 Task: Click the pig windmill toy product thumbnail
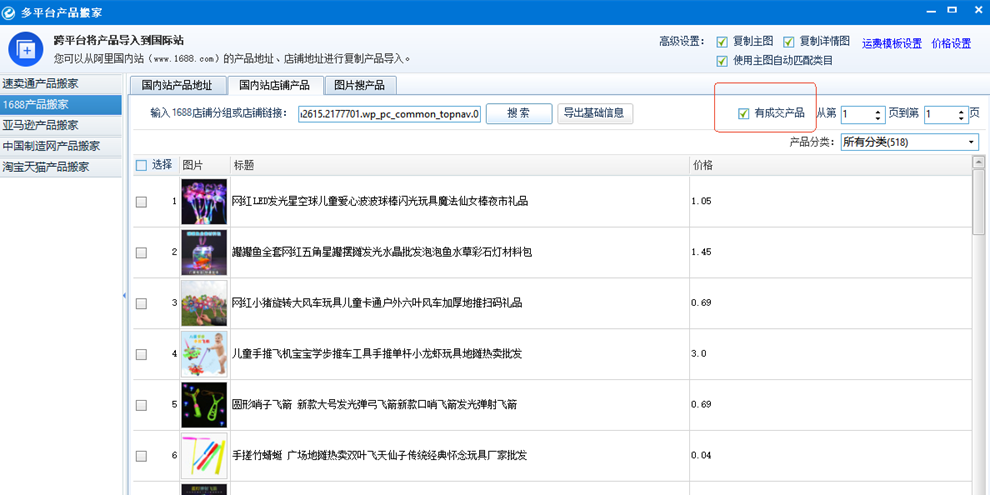204,303
